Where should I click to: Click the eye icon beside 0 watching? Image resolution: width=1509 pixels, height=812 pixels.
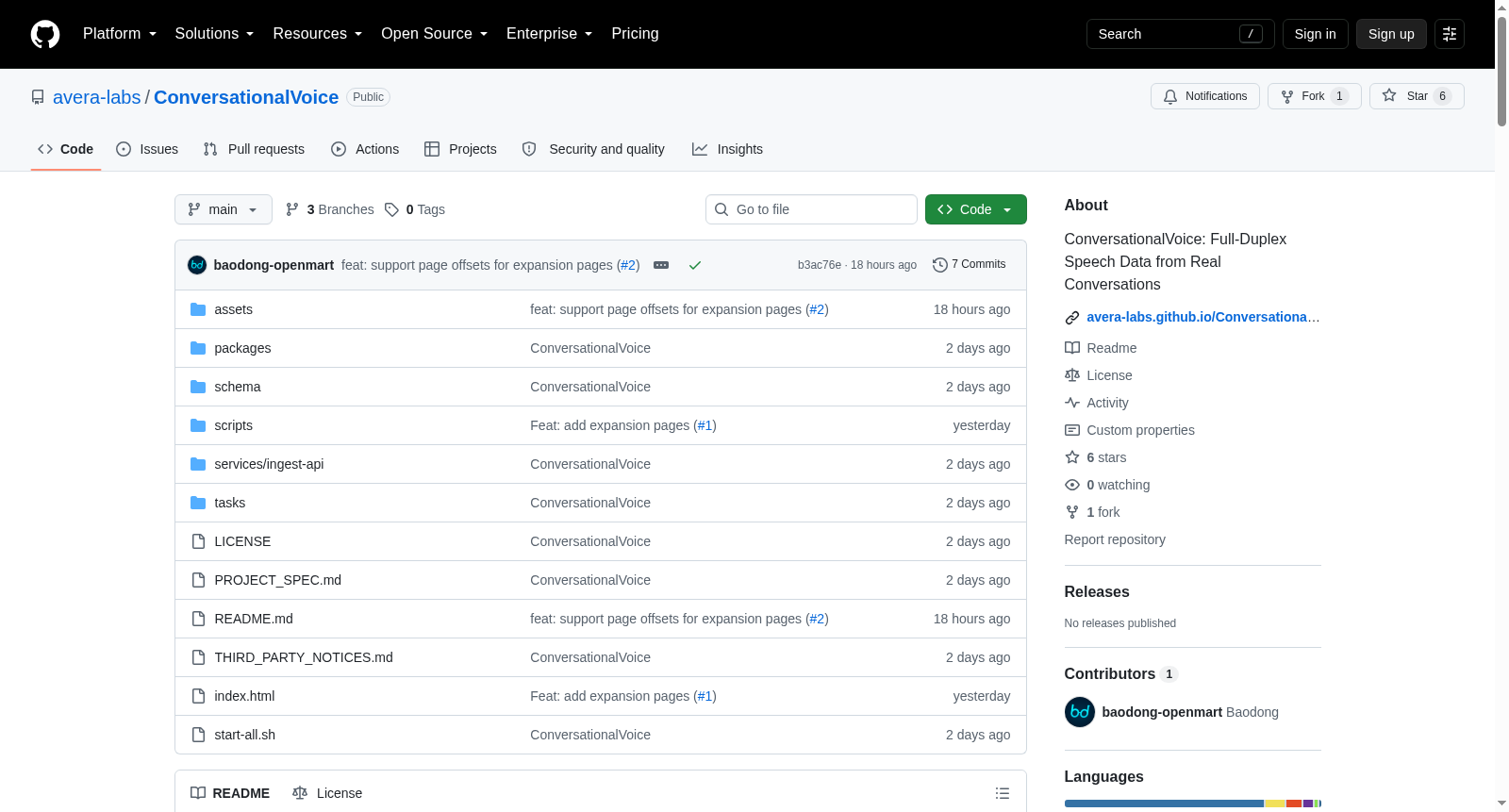[1072, 485]
